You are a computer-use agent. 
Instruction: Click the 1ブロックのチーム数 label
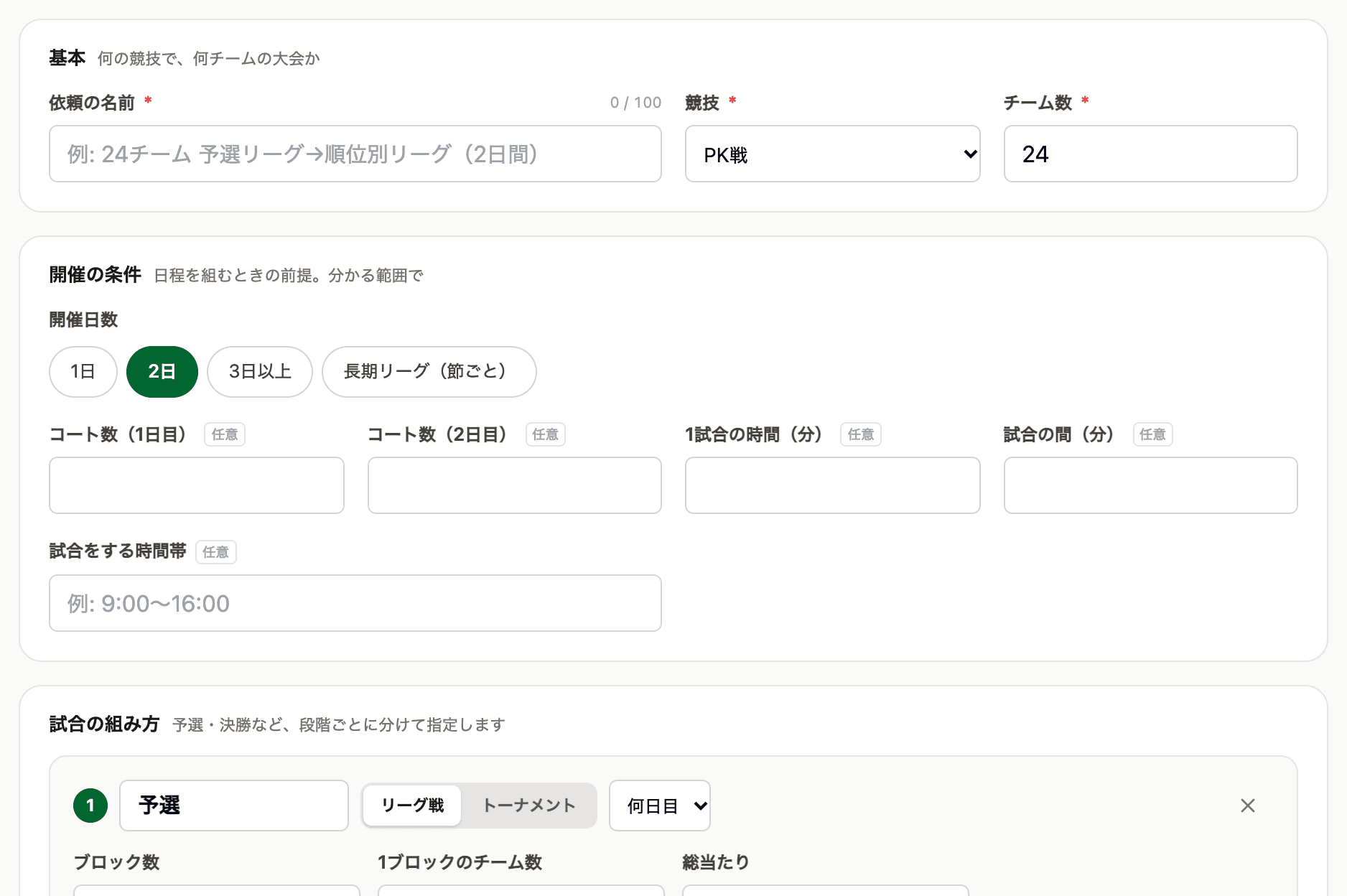point(460,862)
